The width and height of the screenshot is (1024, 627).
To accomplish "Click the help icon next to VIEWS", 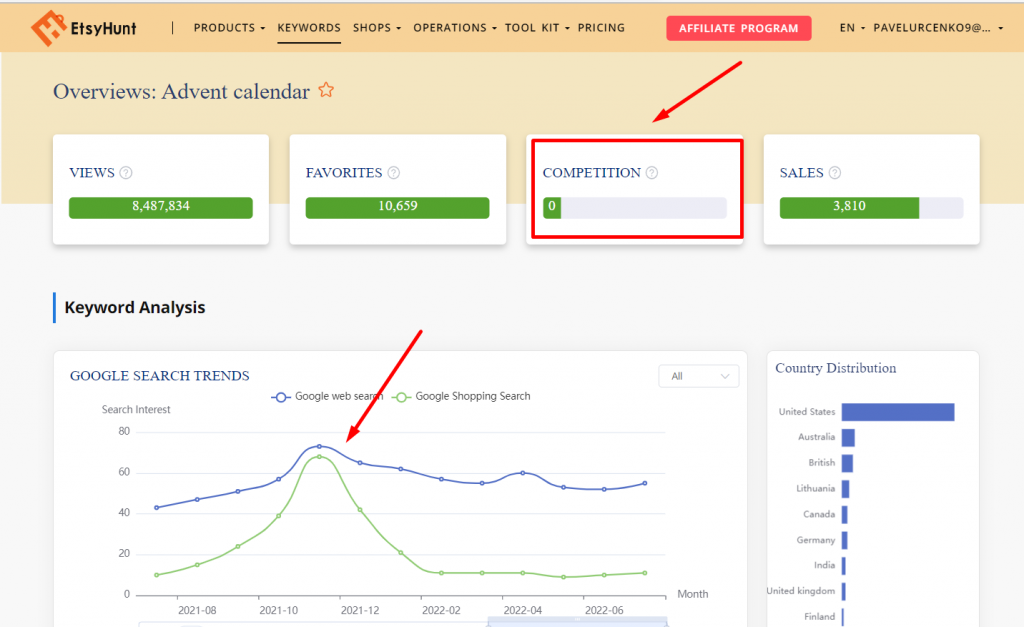I will click(126, 173).
